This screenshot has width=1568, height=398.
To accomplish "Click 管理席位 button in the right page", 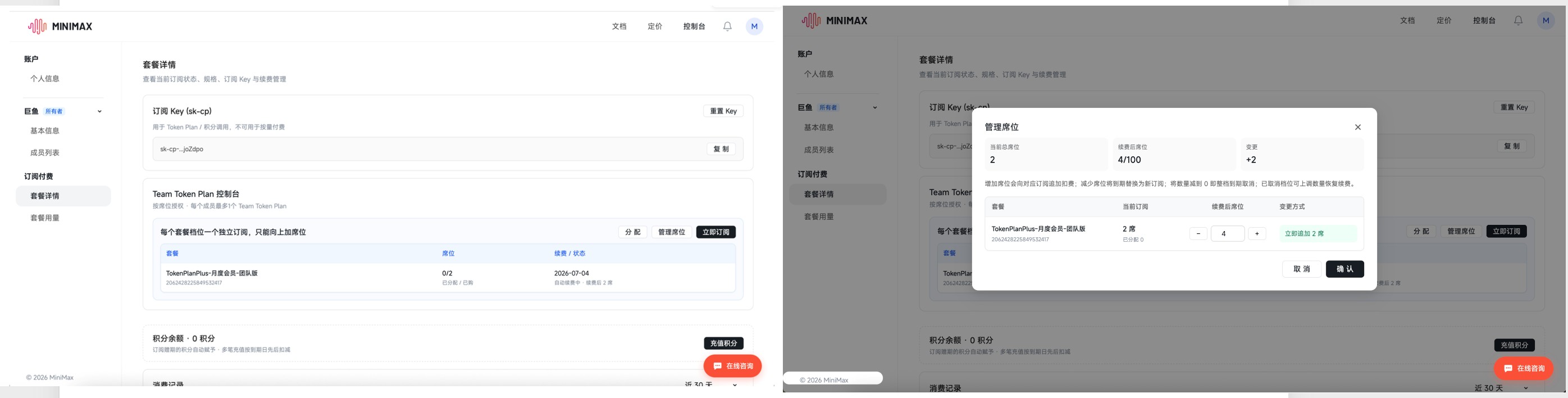I will (1461, 232).
